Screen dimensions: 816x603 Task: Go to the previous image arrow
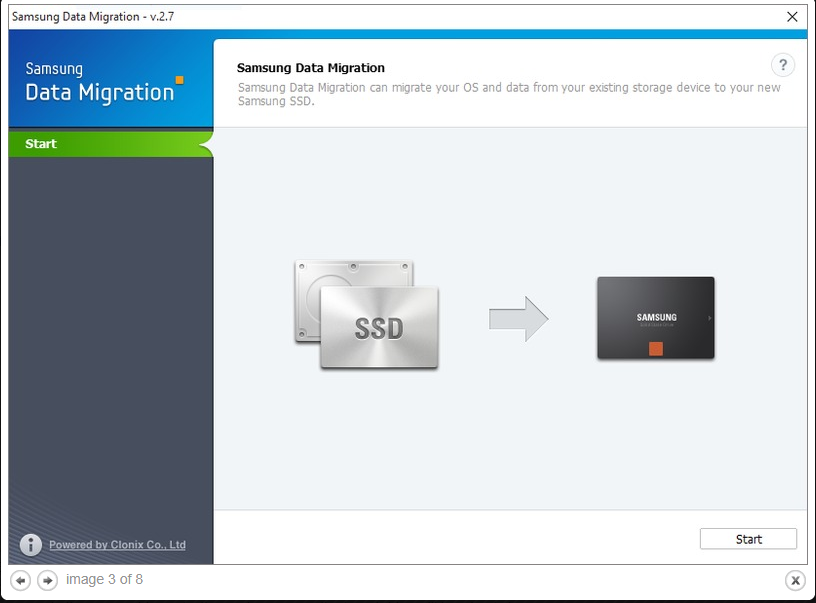(20, 580)
